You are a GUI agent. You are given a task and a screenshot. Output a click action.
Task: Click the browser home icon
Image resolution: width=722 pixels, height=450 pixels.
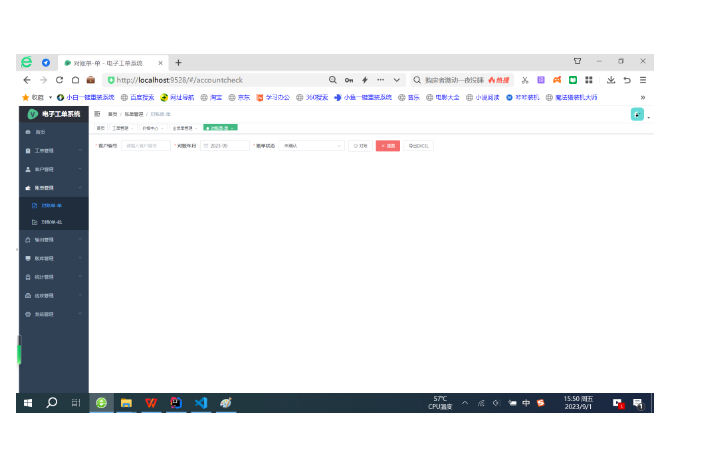click(x=75, y=80)
